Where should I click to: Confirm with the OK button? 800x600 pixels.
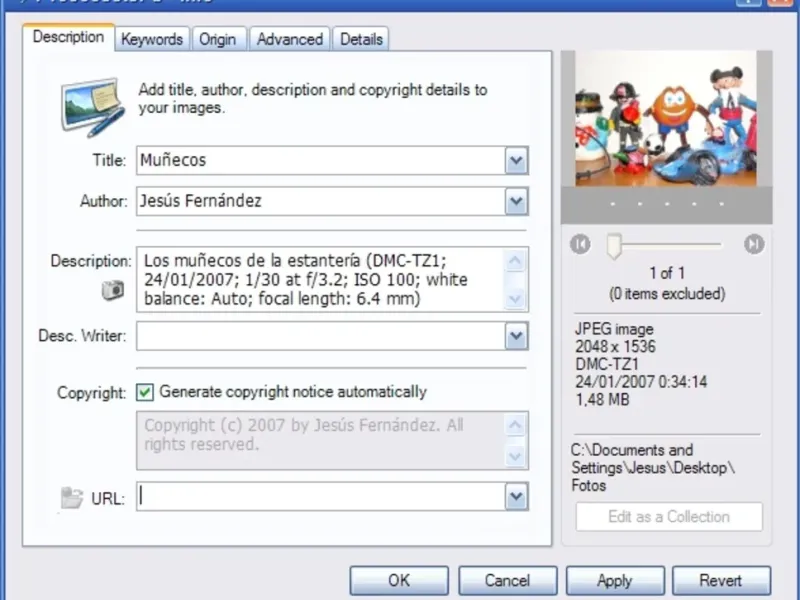[399, 581]
